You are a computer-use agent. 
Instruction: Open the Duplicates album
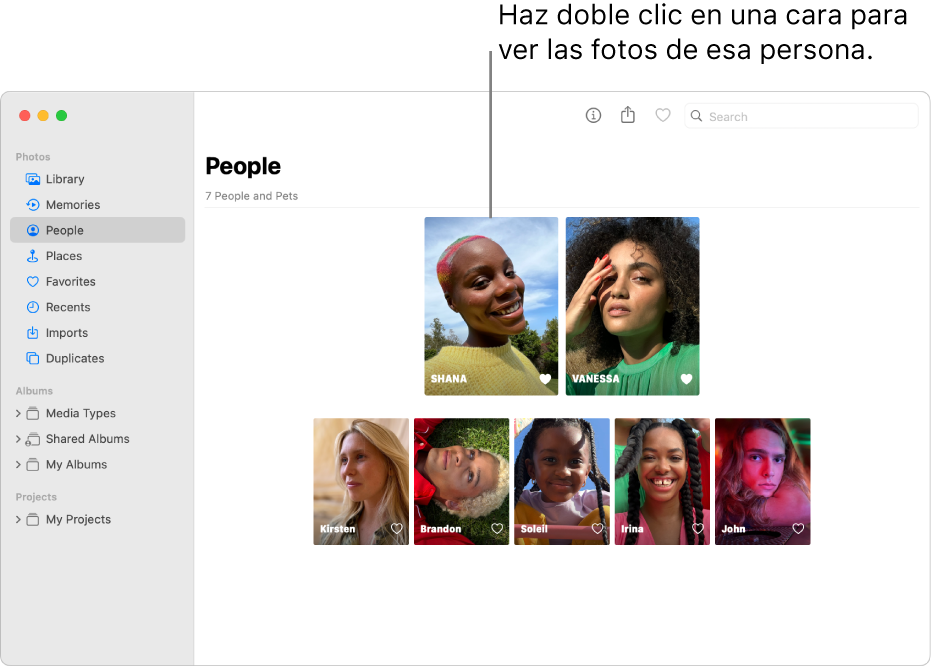[74, 358]
